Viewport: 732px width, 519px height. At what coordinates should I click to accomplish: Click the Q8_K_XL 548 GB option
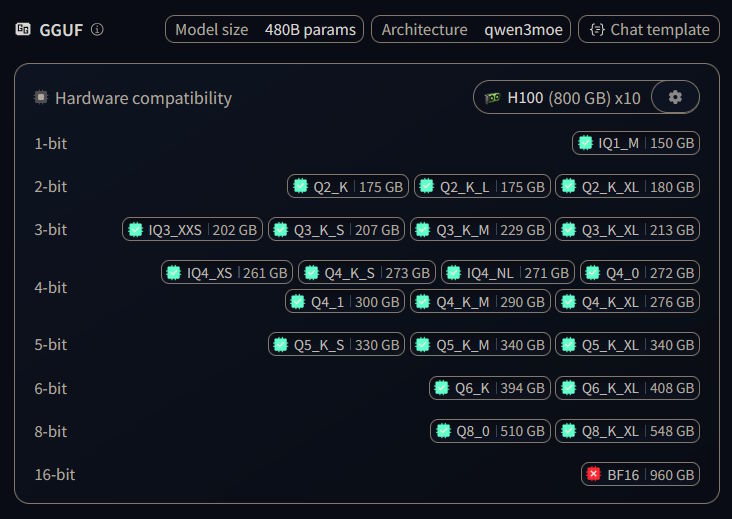[x=627, y=431]
